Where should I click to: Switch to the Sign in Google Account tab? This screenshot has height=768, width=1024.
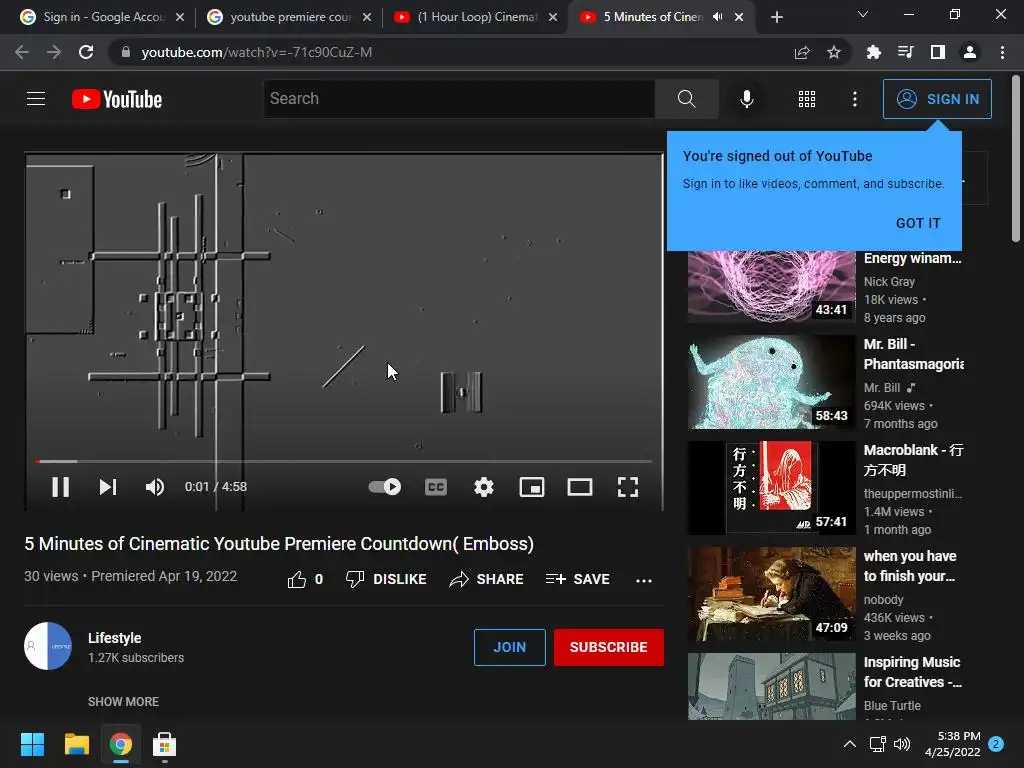(103, 17)
